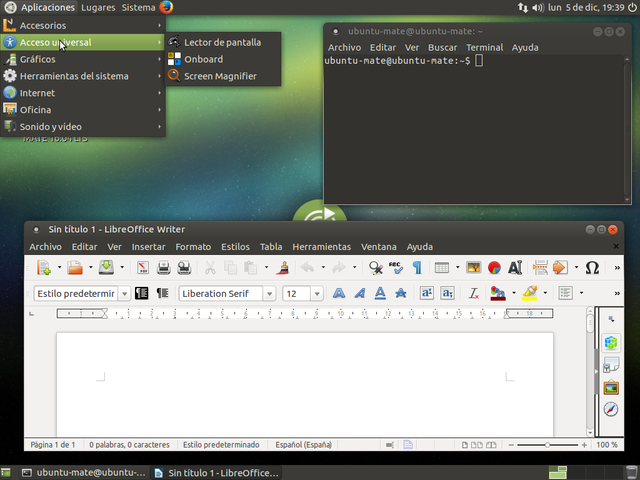Viewport: 640px width, 480px height.
Task: Toggle strikethrough formatting in Writer
Action: [401, 293]
